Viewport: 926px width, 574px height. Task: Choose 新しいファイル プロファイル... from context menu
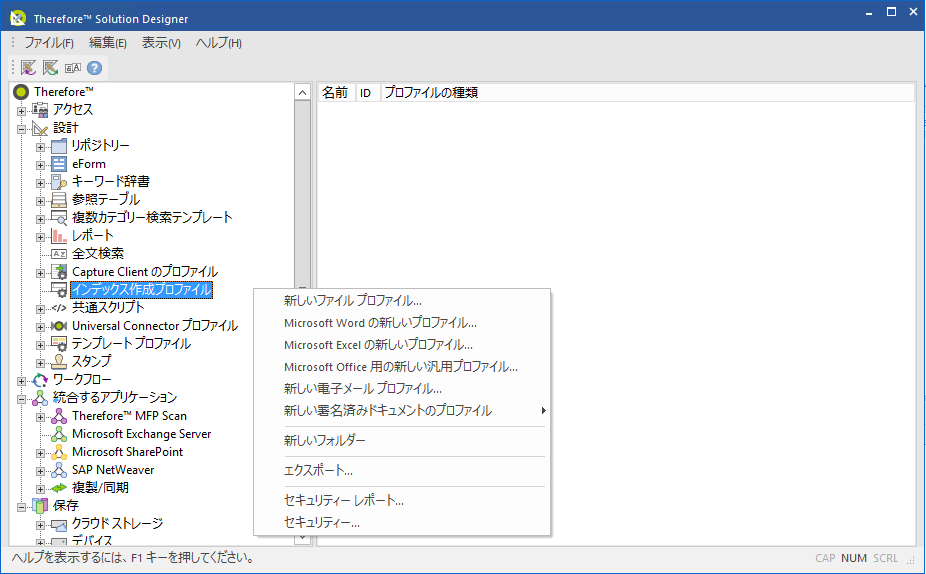pyautogui.click(x=402, y=301)
